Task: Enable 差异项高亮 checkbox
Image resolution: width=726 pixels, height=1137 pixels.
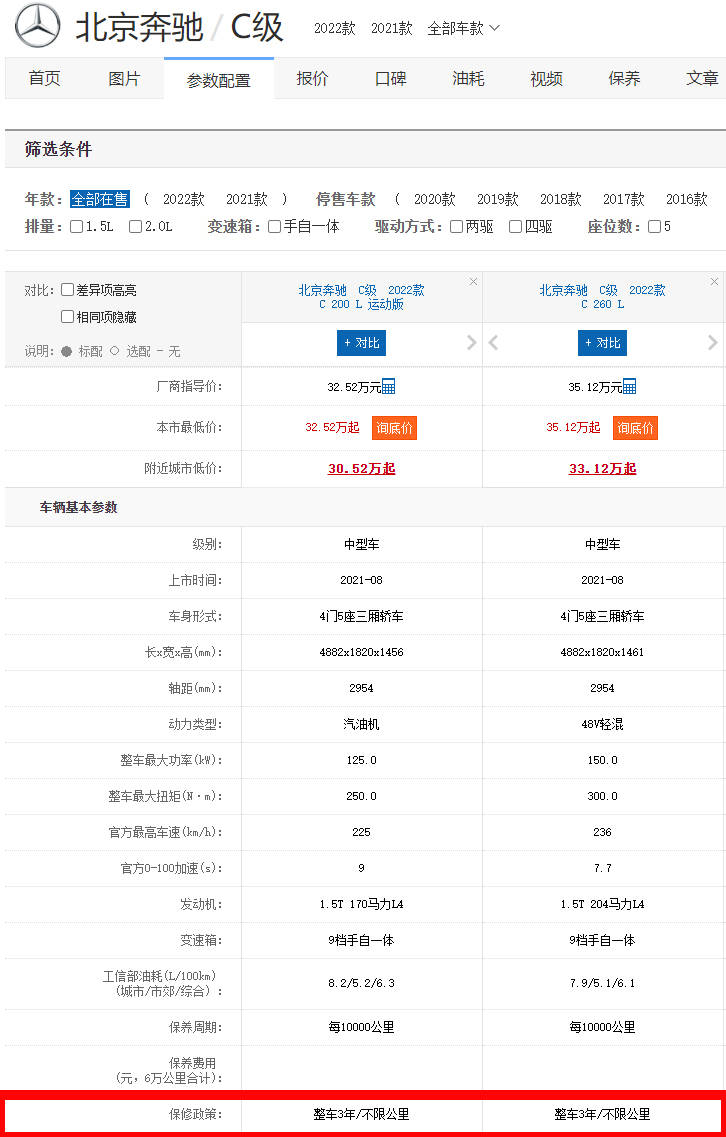Action: [x=67, y=289]
